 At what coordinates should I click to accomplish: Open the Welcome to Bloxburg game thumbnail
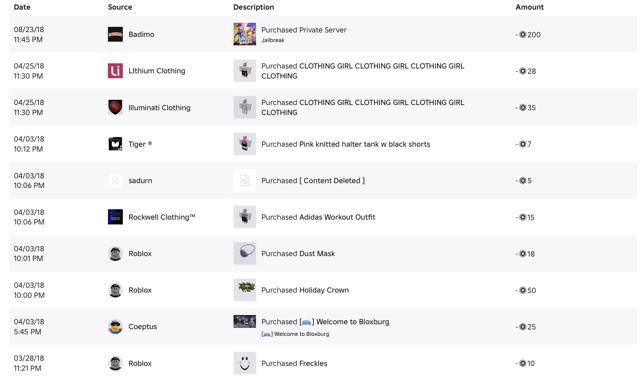[x=244, y=322]
